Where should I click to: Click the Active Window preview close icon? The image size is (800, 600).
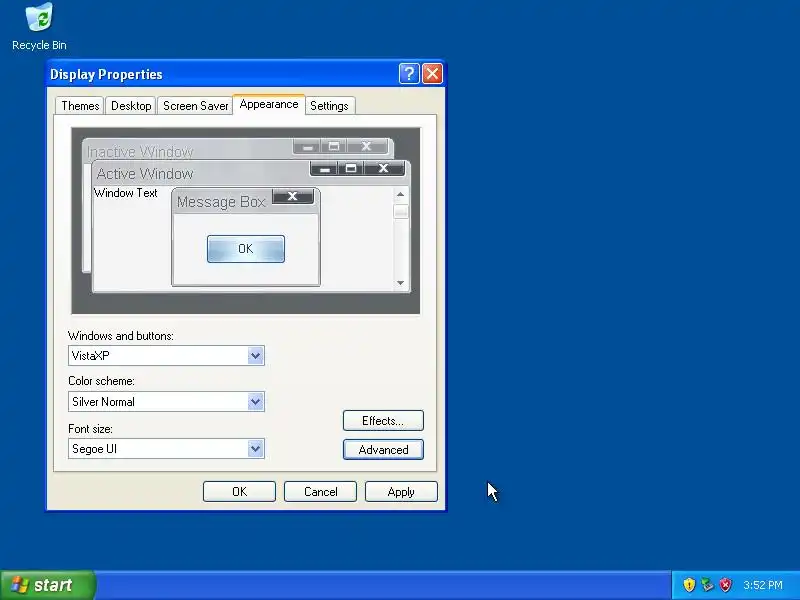pyautogui.click(x=384, y=168)
